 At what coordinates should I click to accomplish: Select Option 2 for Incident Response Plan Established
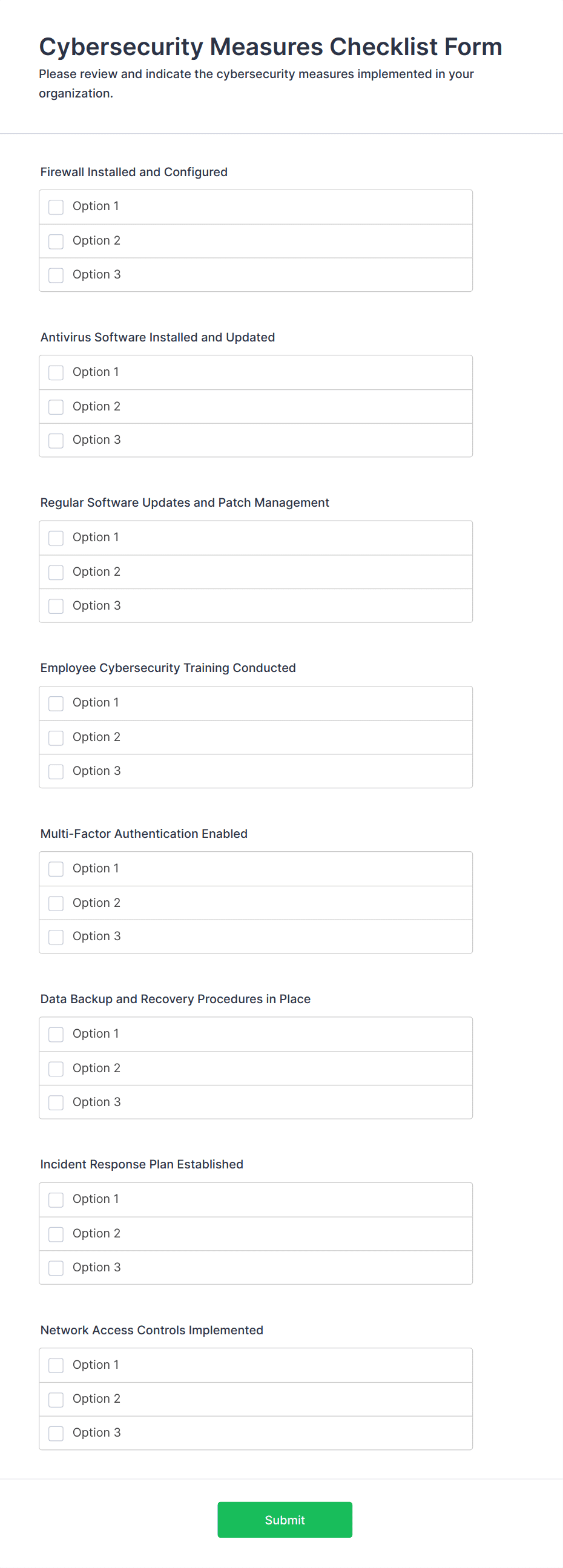pos(55,1234)
